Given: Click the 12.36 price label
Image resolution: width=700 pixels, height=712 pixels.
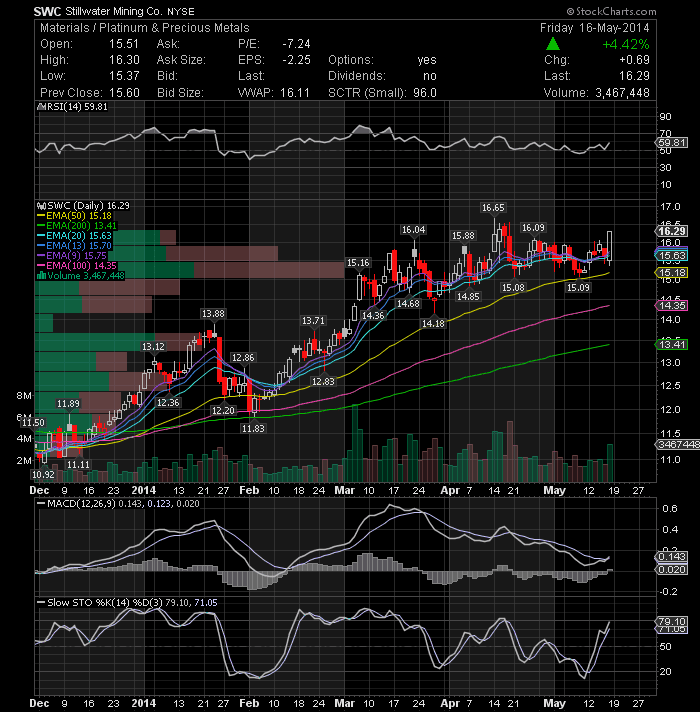Looking at the screenshot, I should [168, 402].
